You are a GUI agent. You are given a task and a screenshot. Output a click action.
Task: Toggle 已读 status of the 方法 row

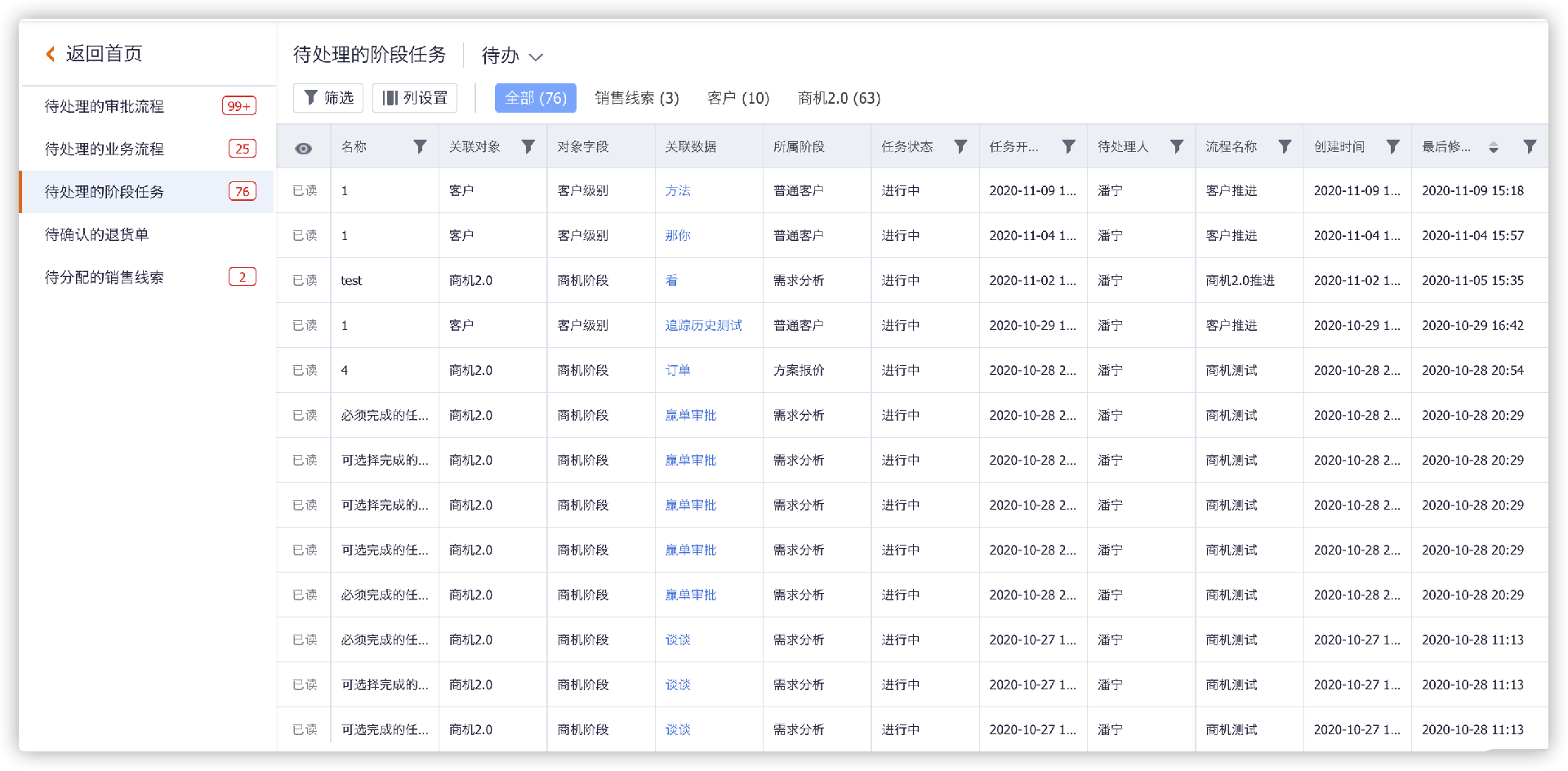tap(305, 190)
